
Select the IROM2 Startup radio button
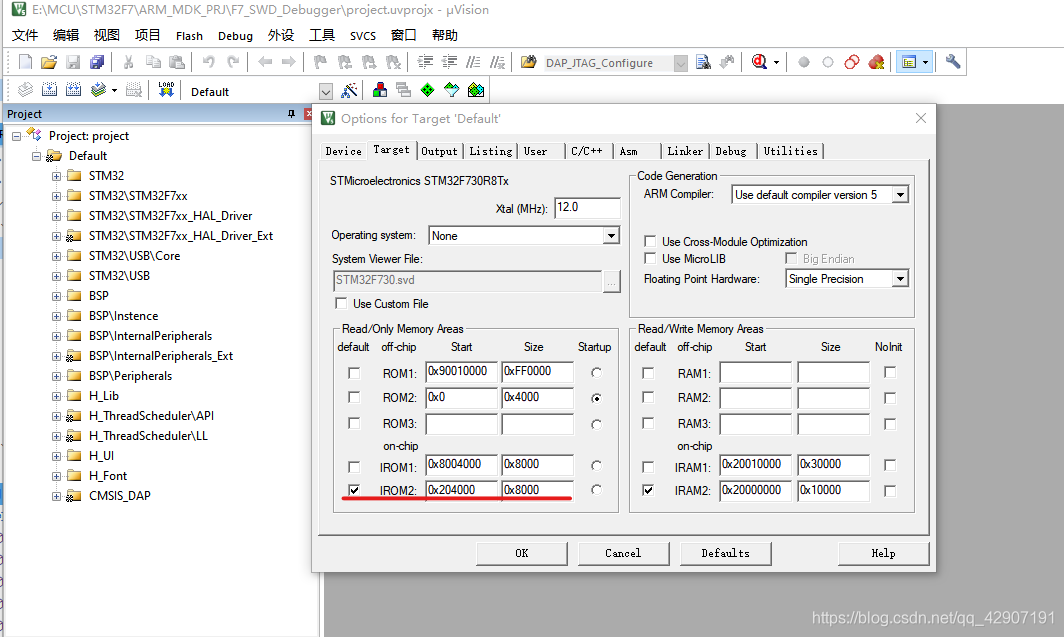pyautogui.click(x=596, y=490)
